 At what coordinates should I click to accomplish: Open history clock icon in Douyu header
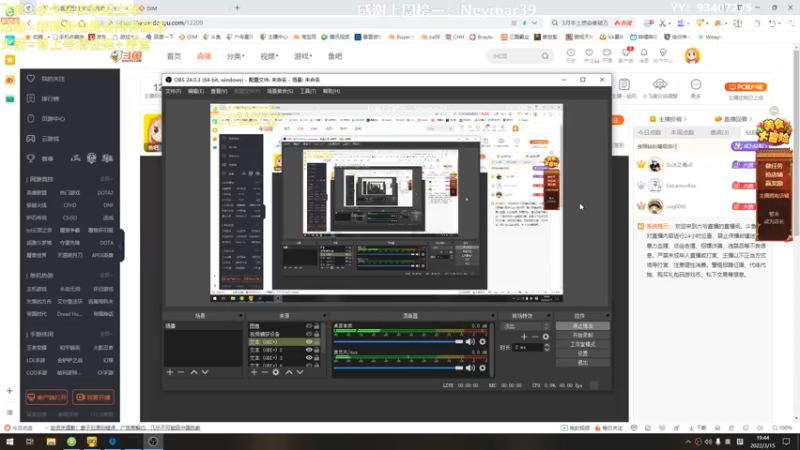tap(570, 55)
